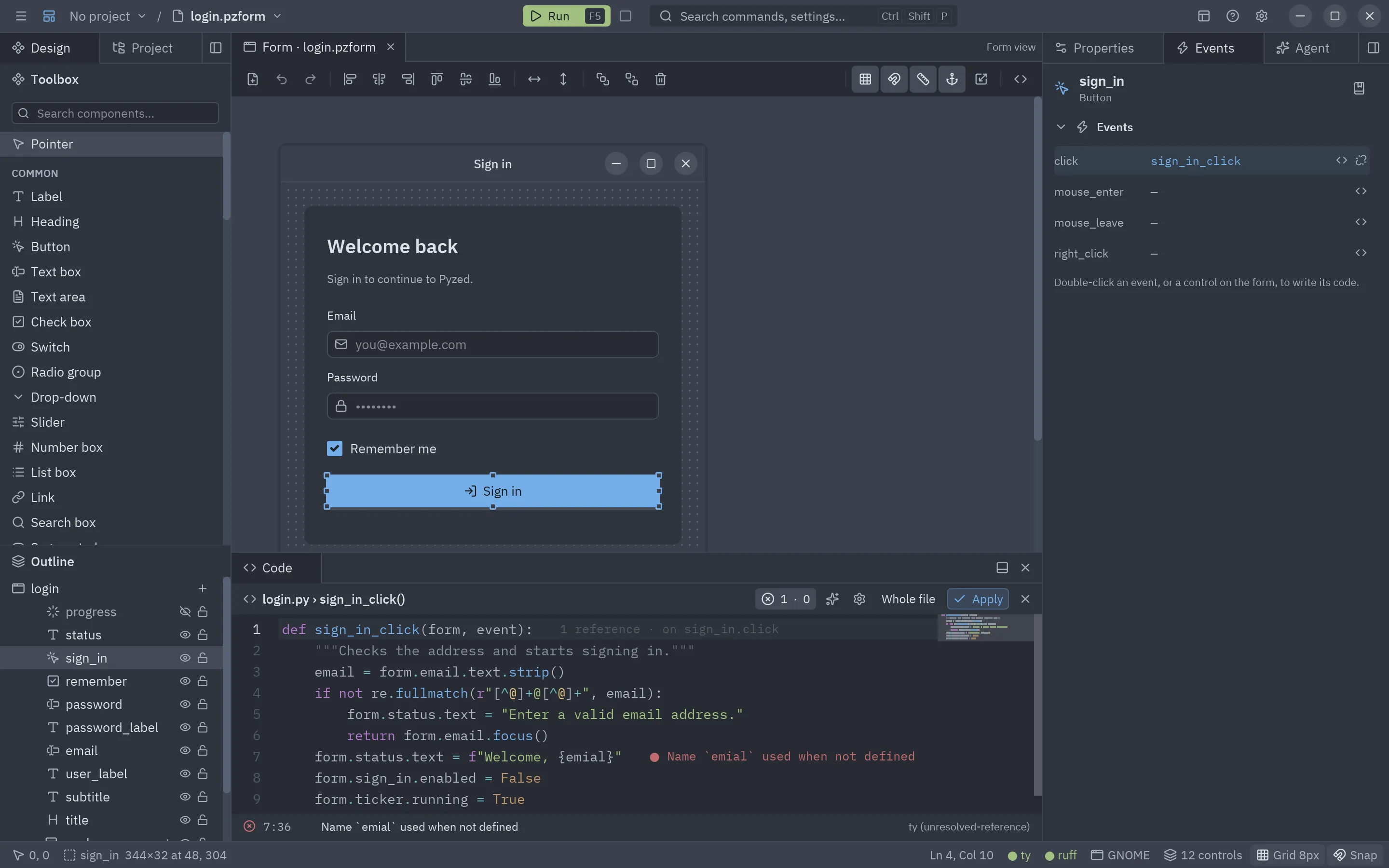1389x868 pixels.
Task: Switch to the Agent tab
Action: (x=1311, y=48)
